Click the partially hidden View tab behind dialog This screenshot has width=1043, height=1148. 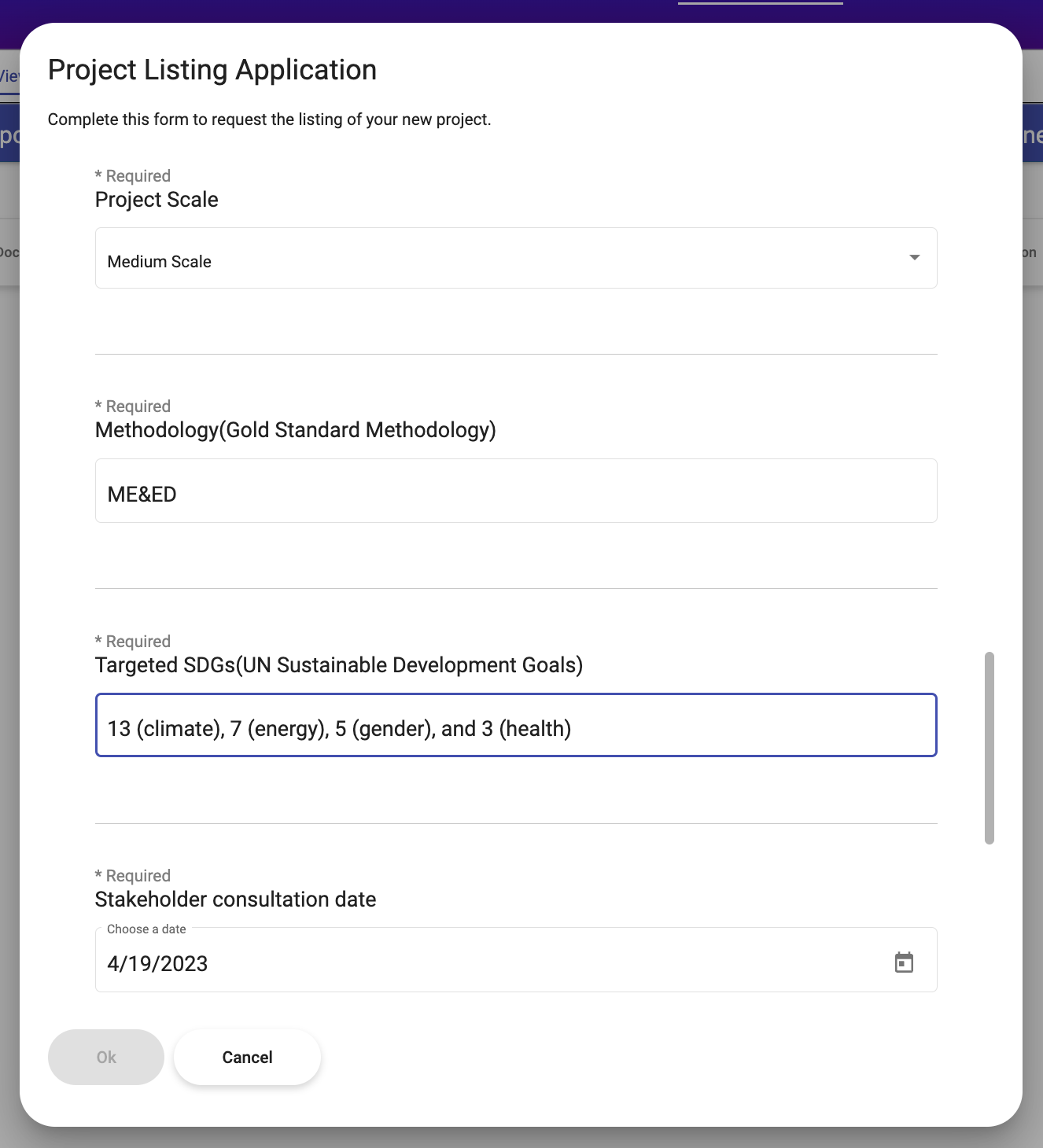pos(9,76)
